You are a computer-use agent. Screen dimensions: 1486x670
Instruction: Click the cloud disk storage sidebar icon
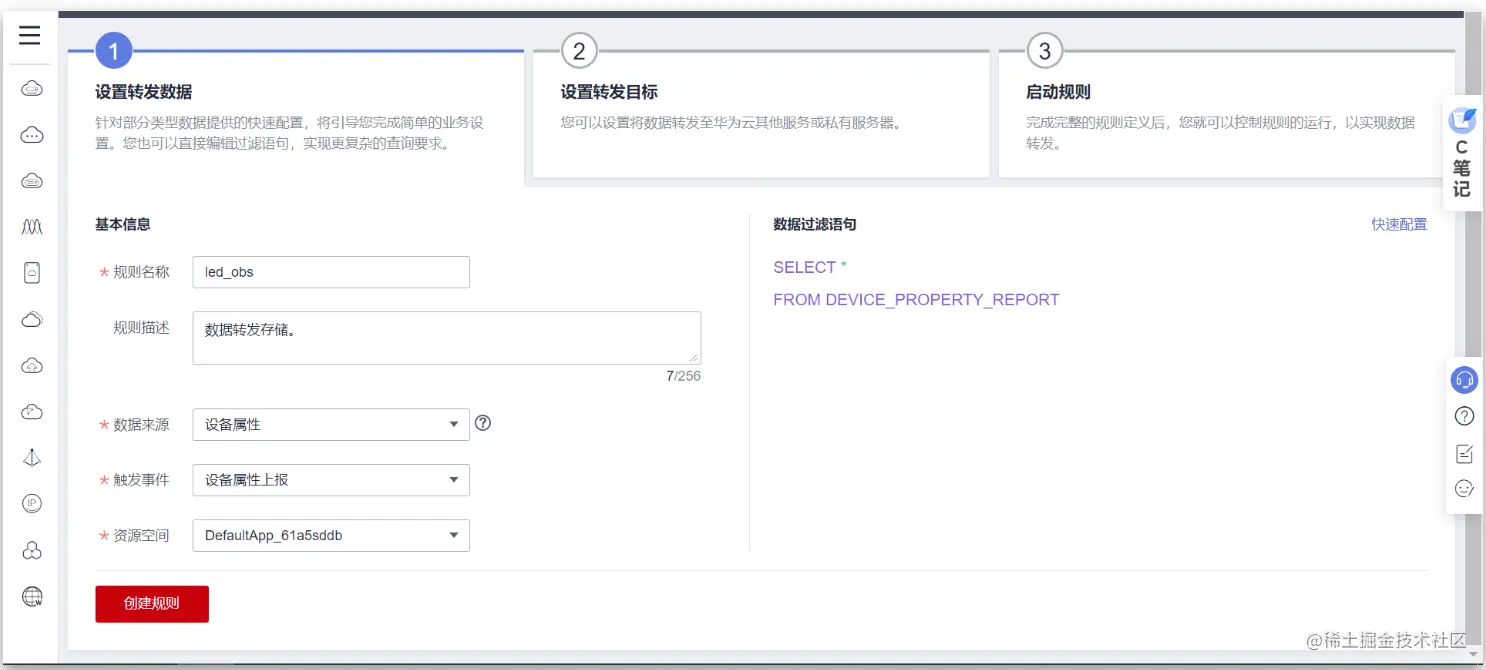pyautogui.click(x=32, y=180)
